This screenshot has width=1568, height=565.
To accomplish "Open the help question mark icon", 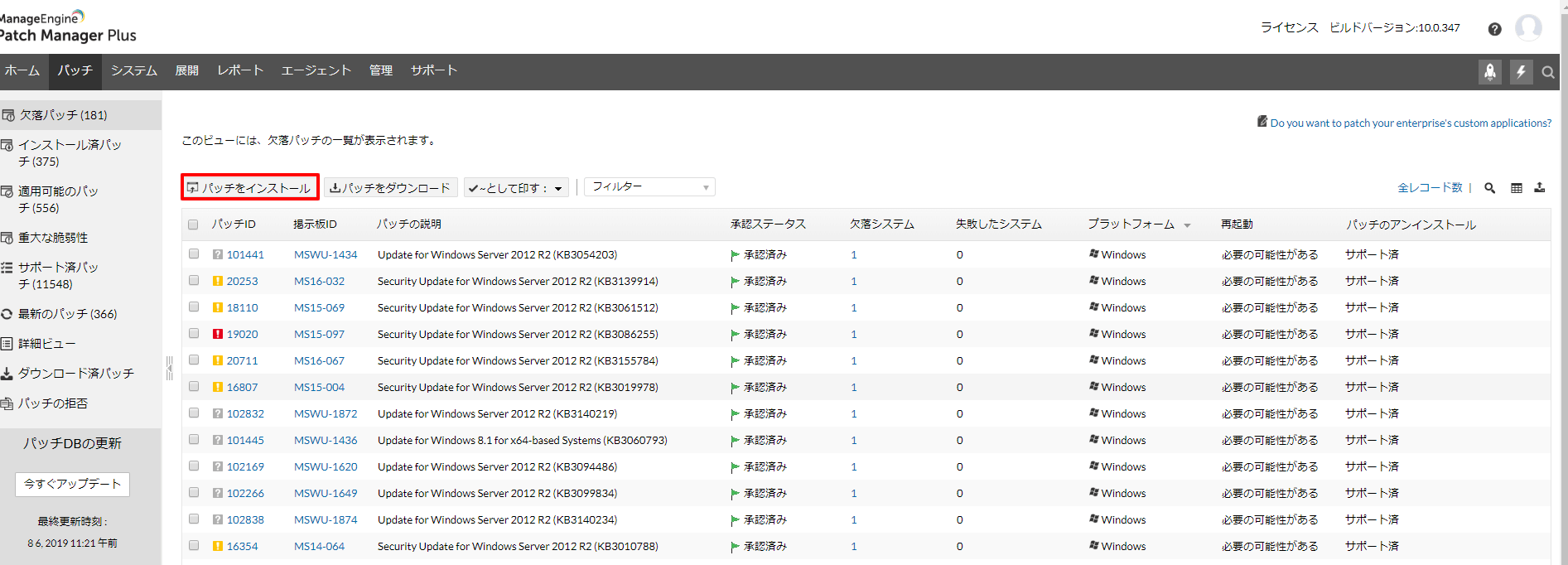I will 1494,29.
